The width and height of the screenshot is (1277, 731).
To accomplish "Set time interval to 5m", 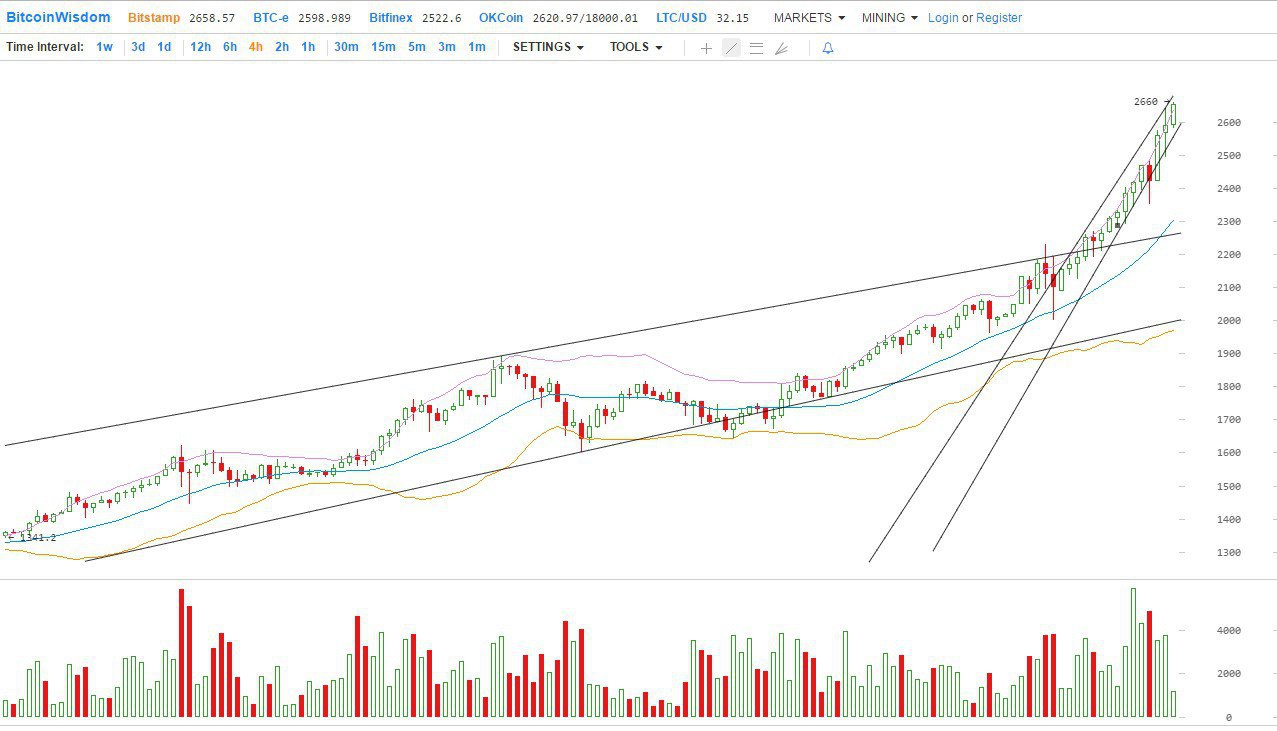I will [x=416, y=47].
